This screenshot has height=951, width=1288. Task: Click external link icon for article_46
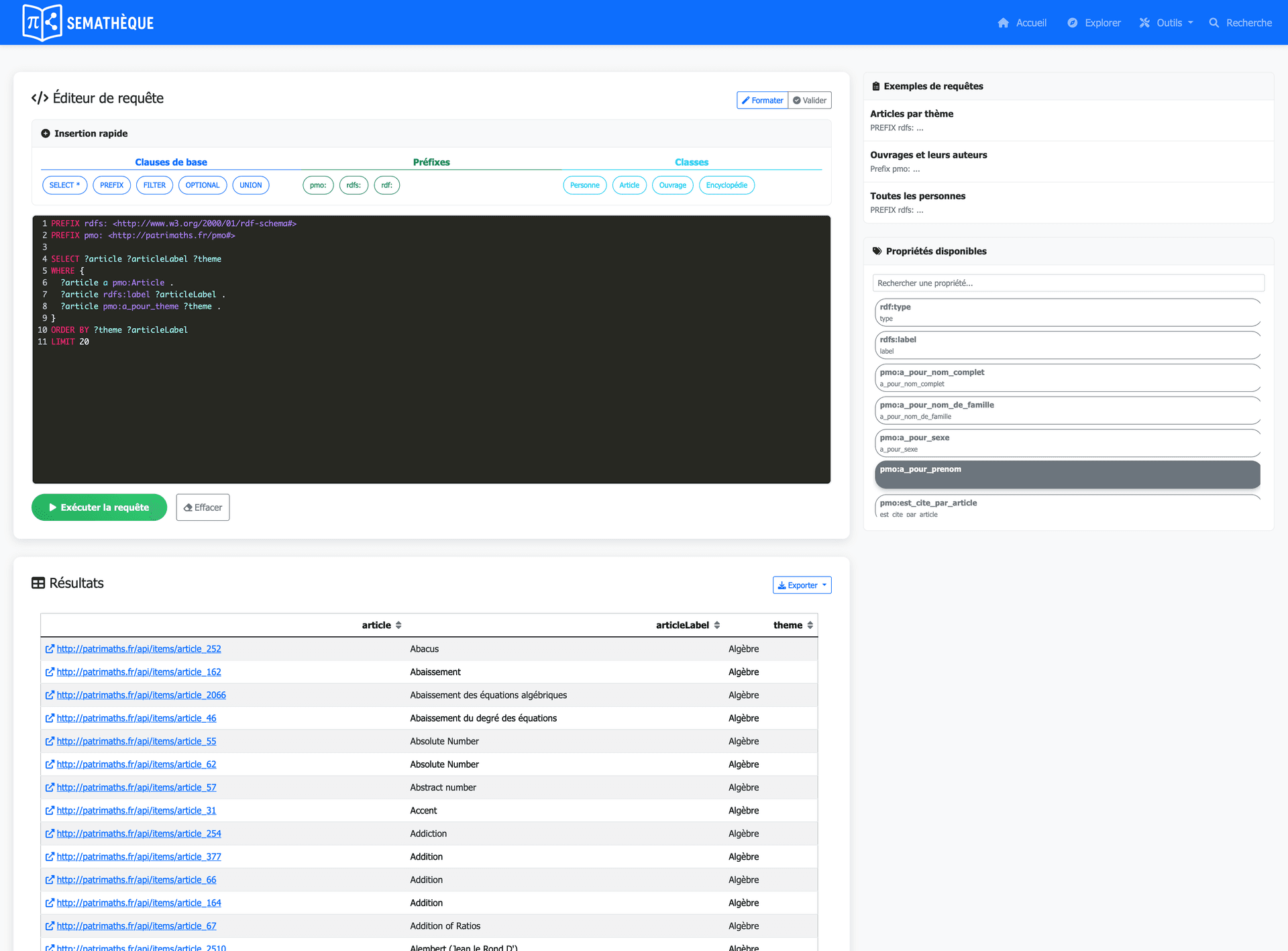pyautogui.click(x=50, y=718)
